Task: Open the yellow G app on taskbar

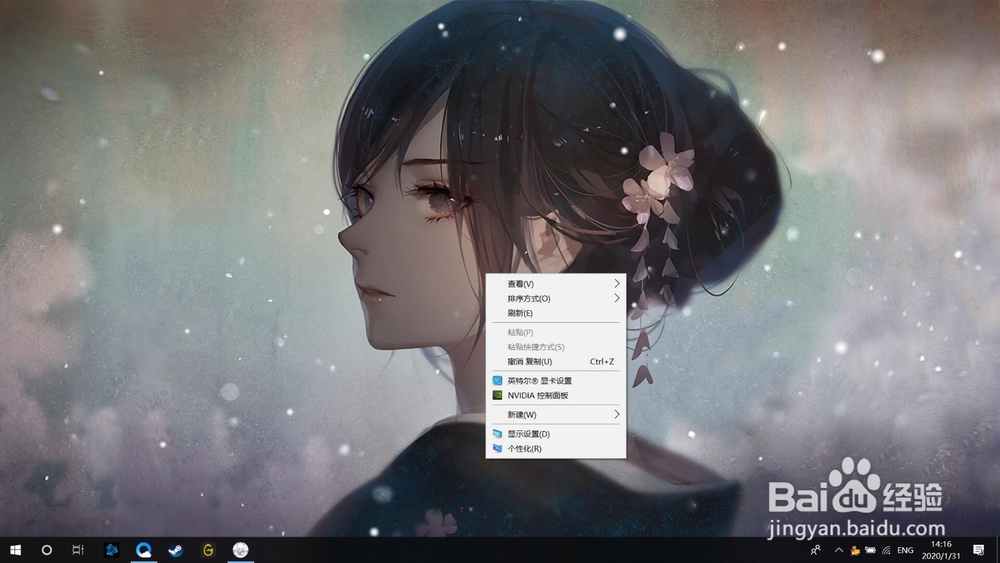Action: click(x=208, y=550)
